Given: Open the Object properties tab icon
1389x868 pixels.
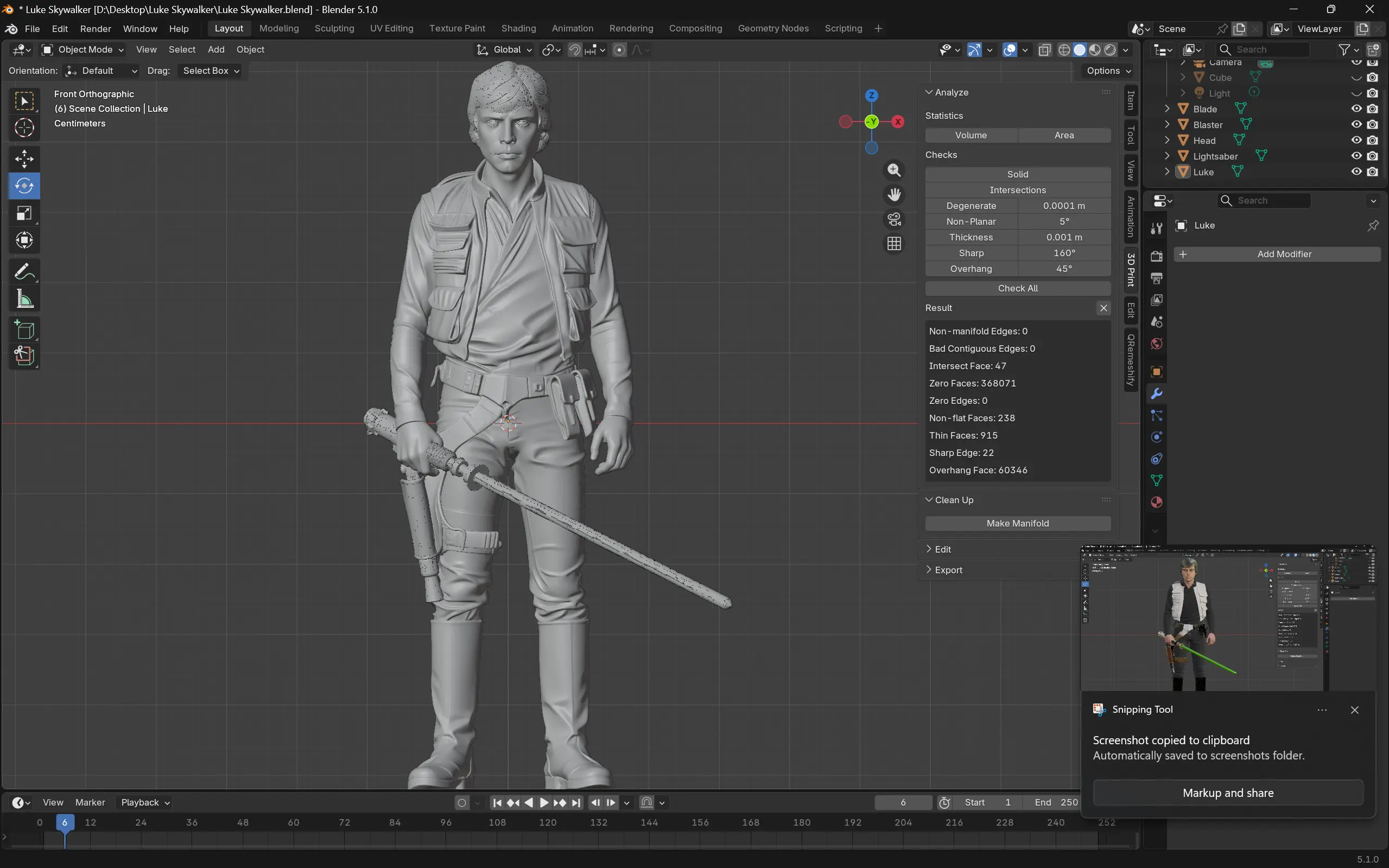Looking at the screenshot, I should pyautogui.click(x=1157, y=372).
